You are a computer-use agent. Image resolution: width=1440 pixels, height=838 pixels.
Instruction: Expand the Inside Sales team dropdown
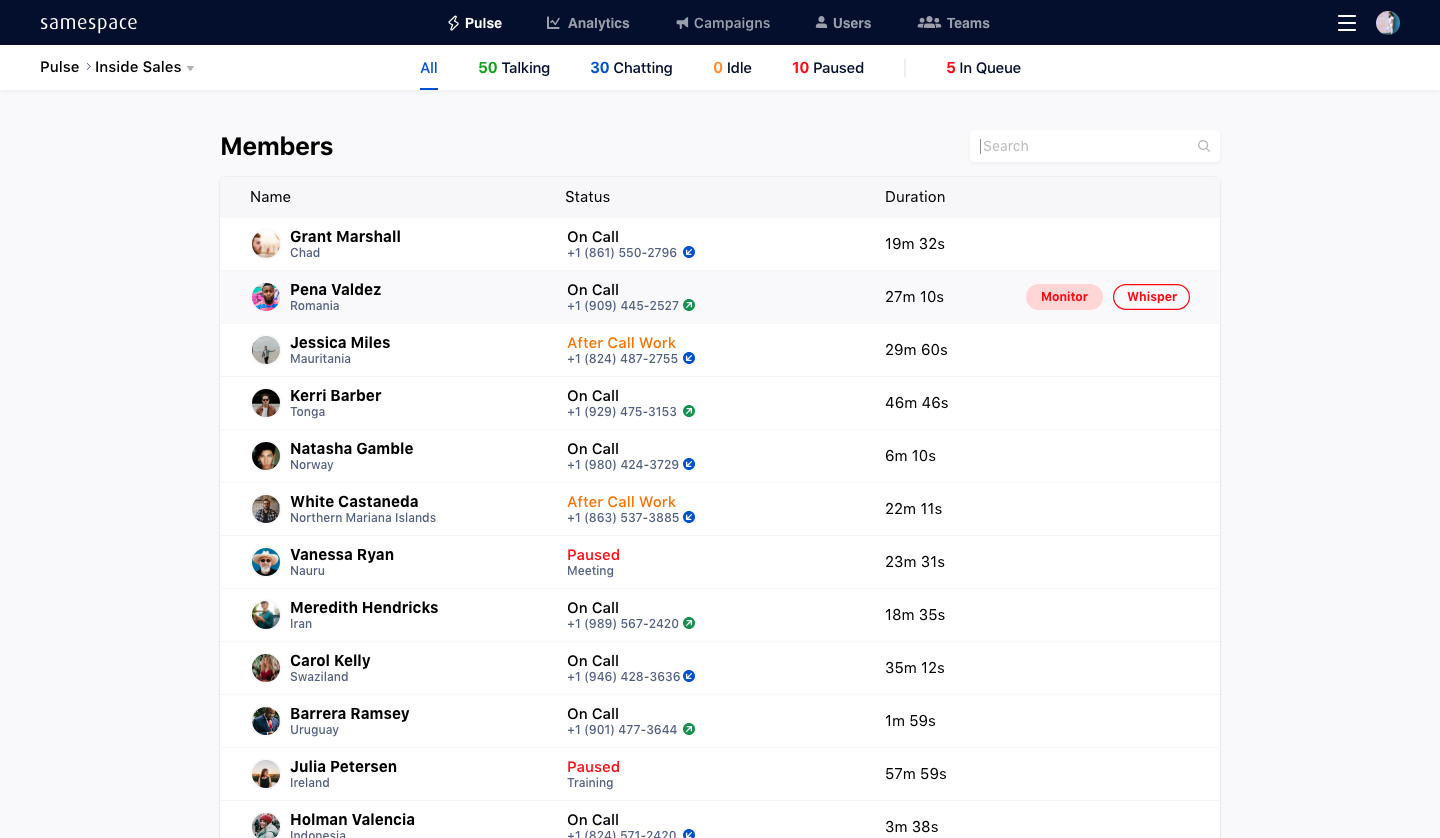[190, 68]
